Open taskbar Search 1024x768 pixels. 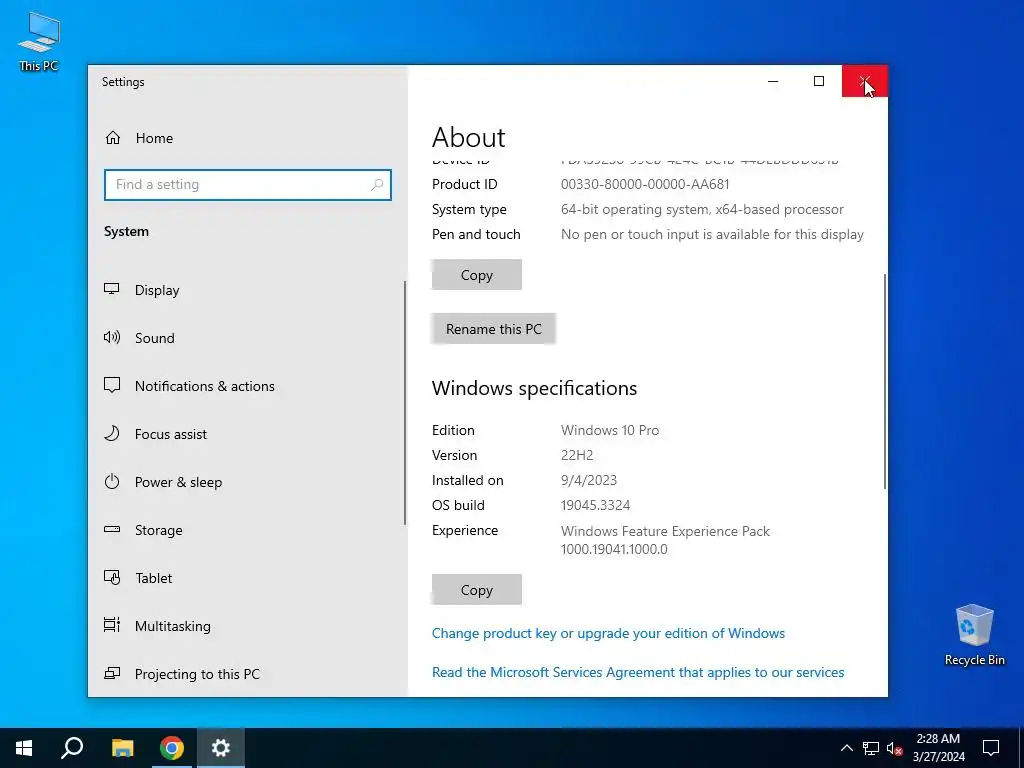(72, 748)
